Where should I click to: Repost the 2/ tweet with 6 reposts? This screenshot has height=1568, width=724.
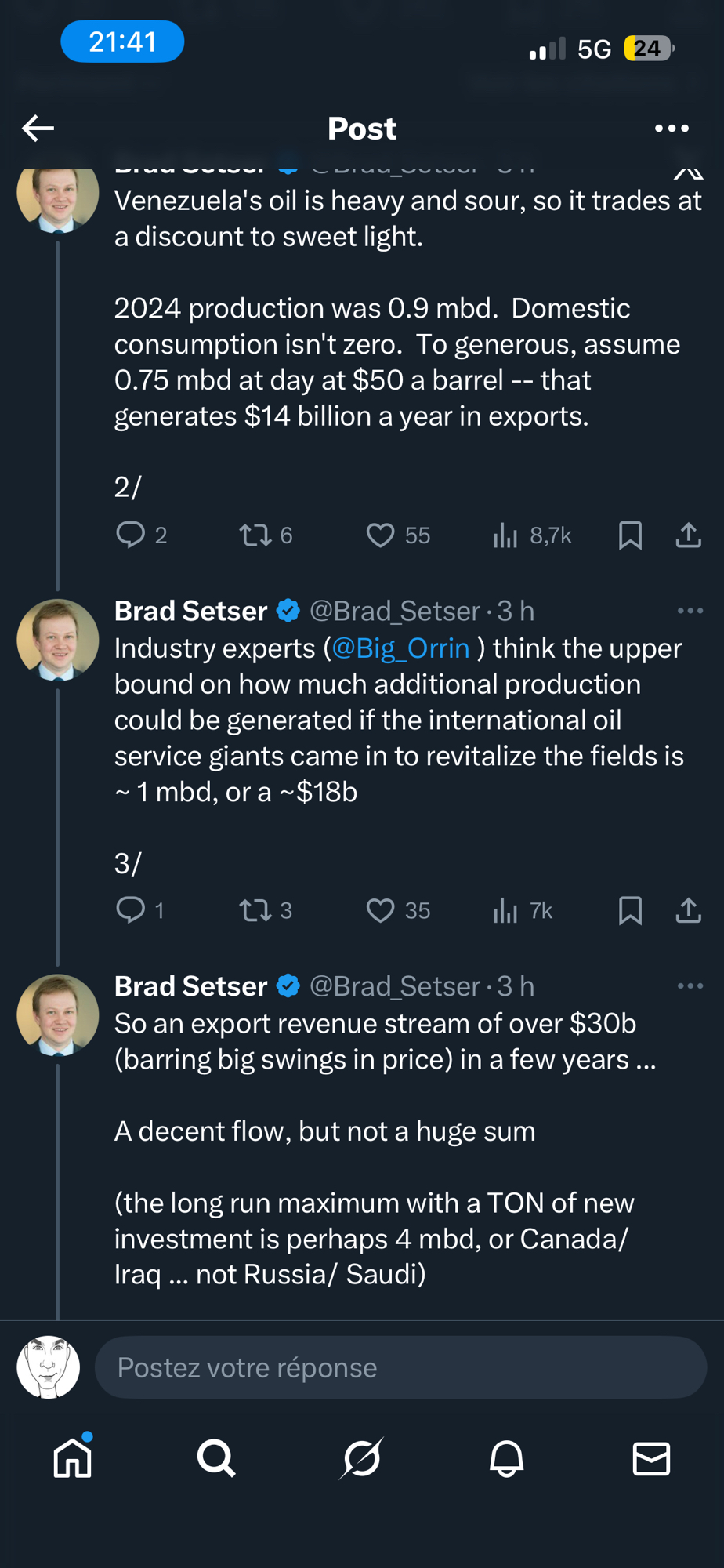255,535
